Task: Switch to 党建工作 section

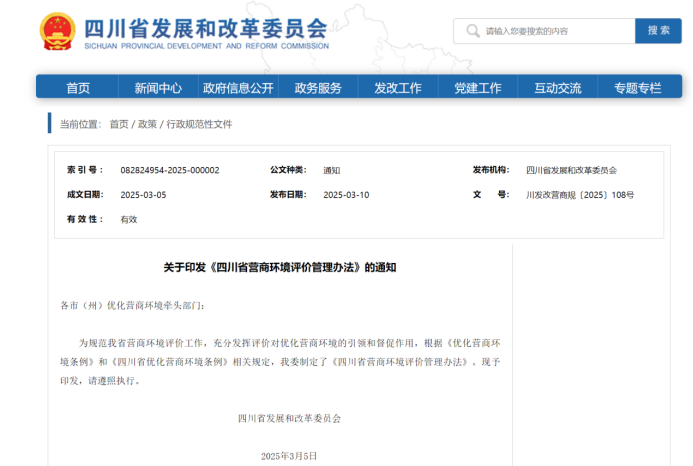Action: (x=478, y=88)
